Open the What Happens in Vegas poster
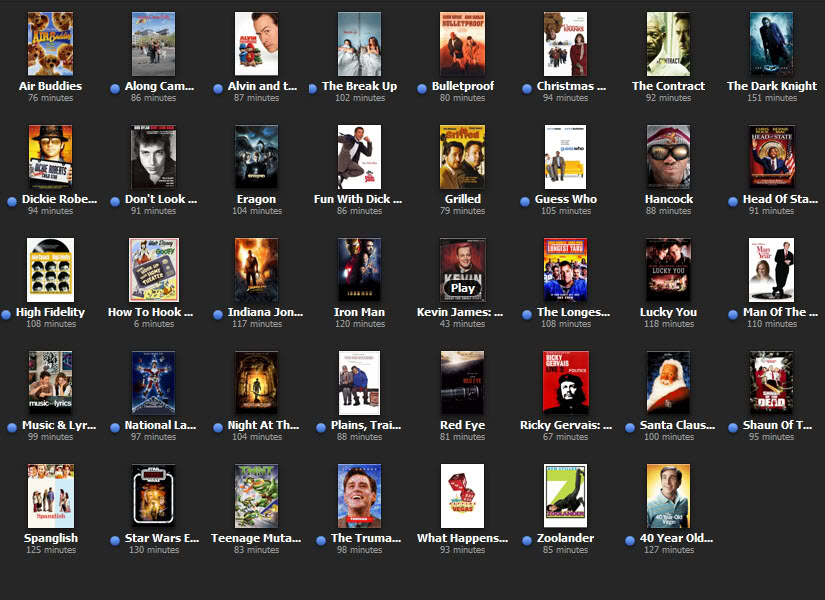 (x=462, y=496)
